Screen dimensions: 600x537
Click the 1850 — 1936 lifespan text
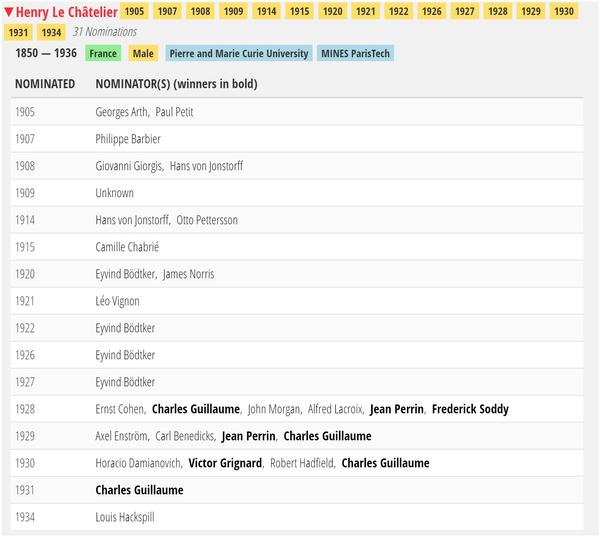46,53
